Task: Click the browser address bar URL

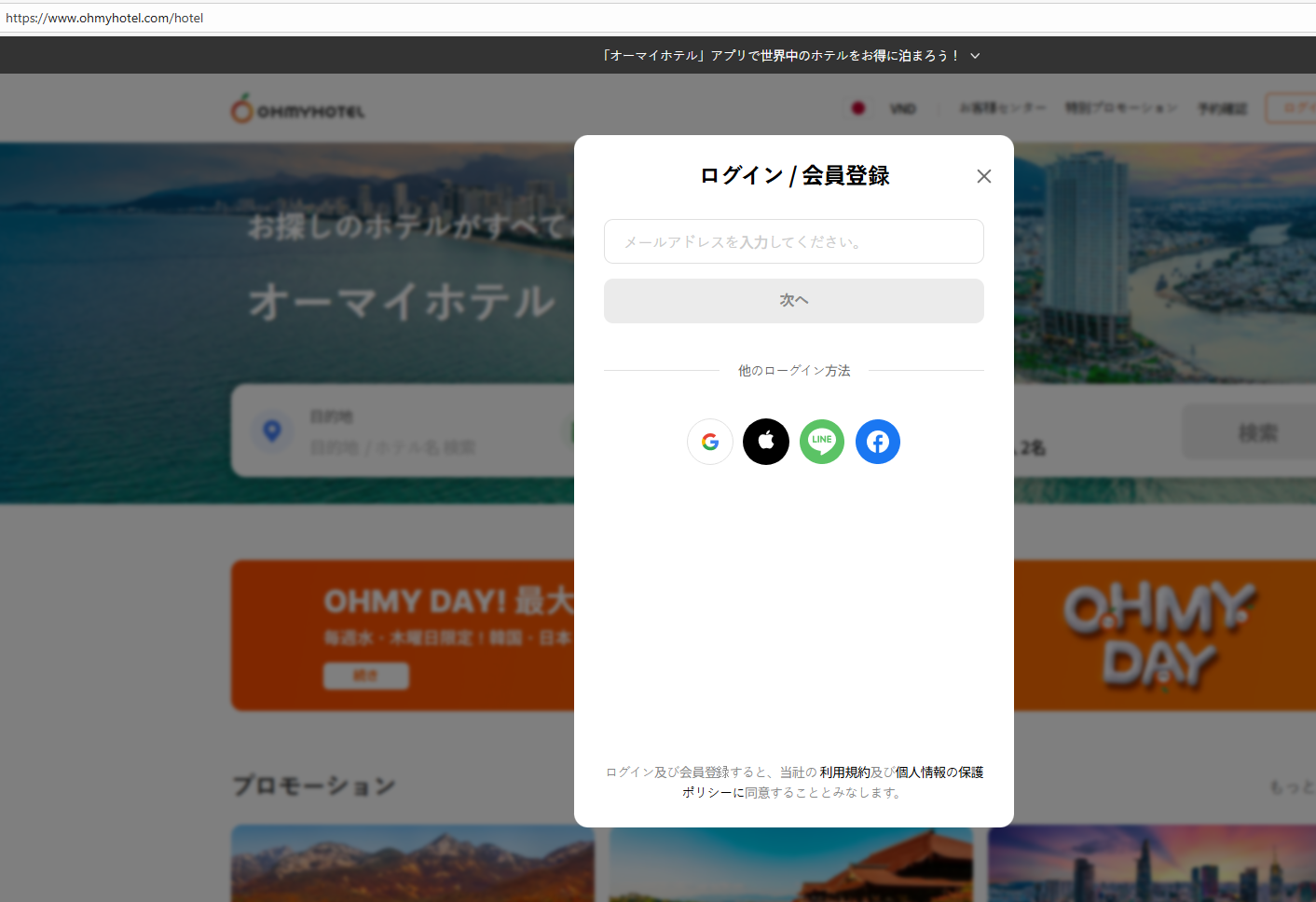Action: click(x=104, y=18)
